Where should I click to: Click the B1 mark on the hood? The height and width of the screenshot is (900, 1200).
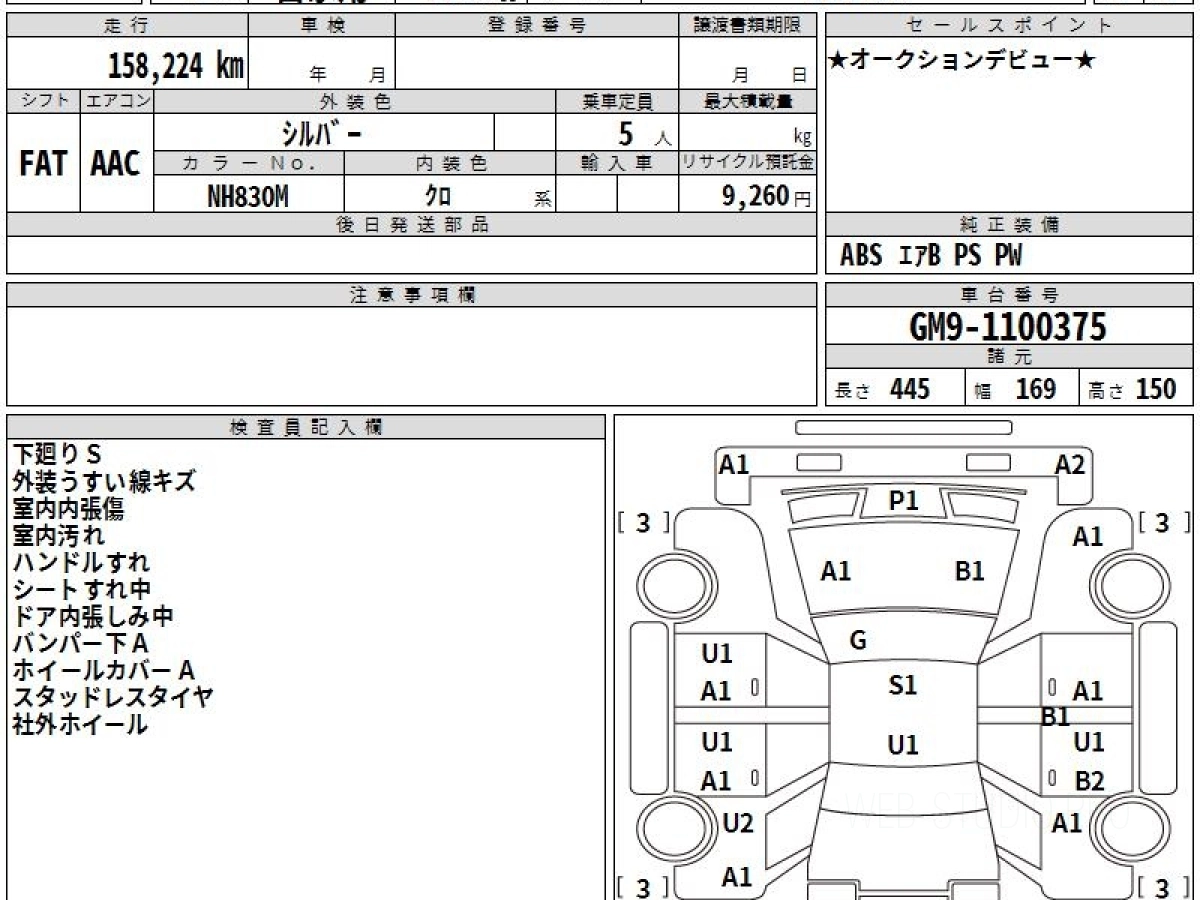tap(970, 571)
